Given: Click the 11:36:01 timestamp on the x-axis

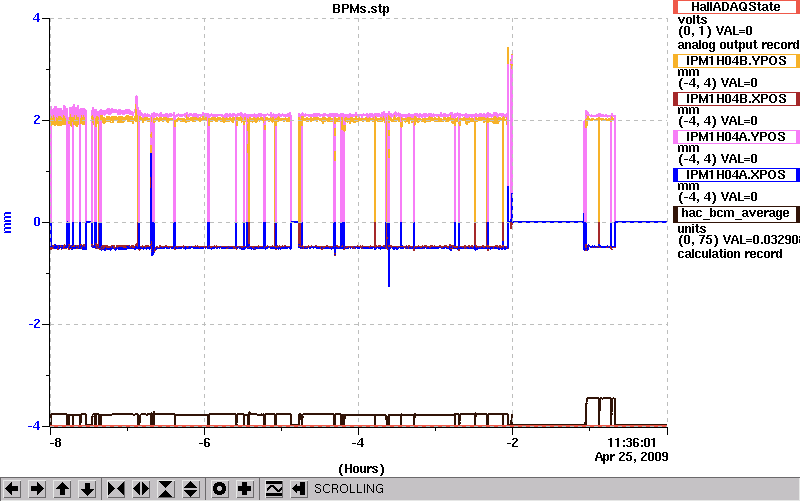Looking at the screenshot, I should (x=632, y=442).
